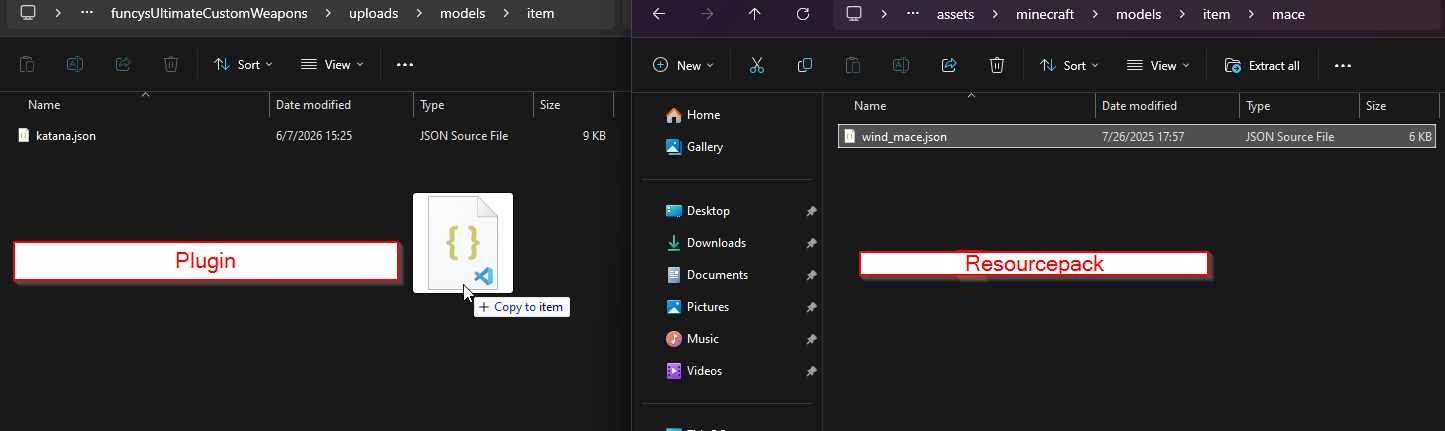Sort by Size column in left window

573,105
